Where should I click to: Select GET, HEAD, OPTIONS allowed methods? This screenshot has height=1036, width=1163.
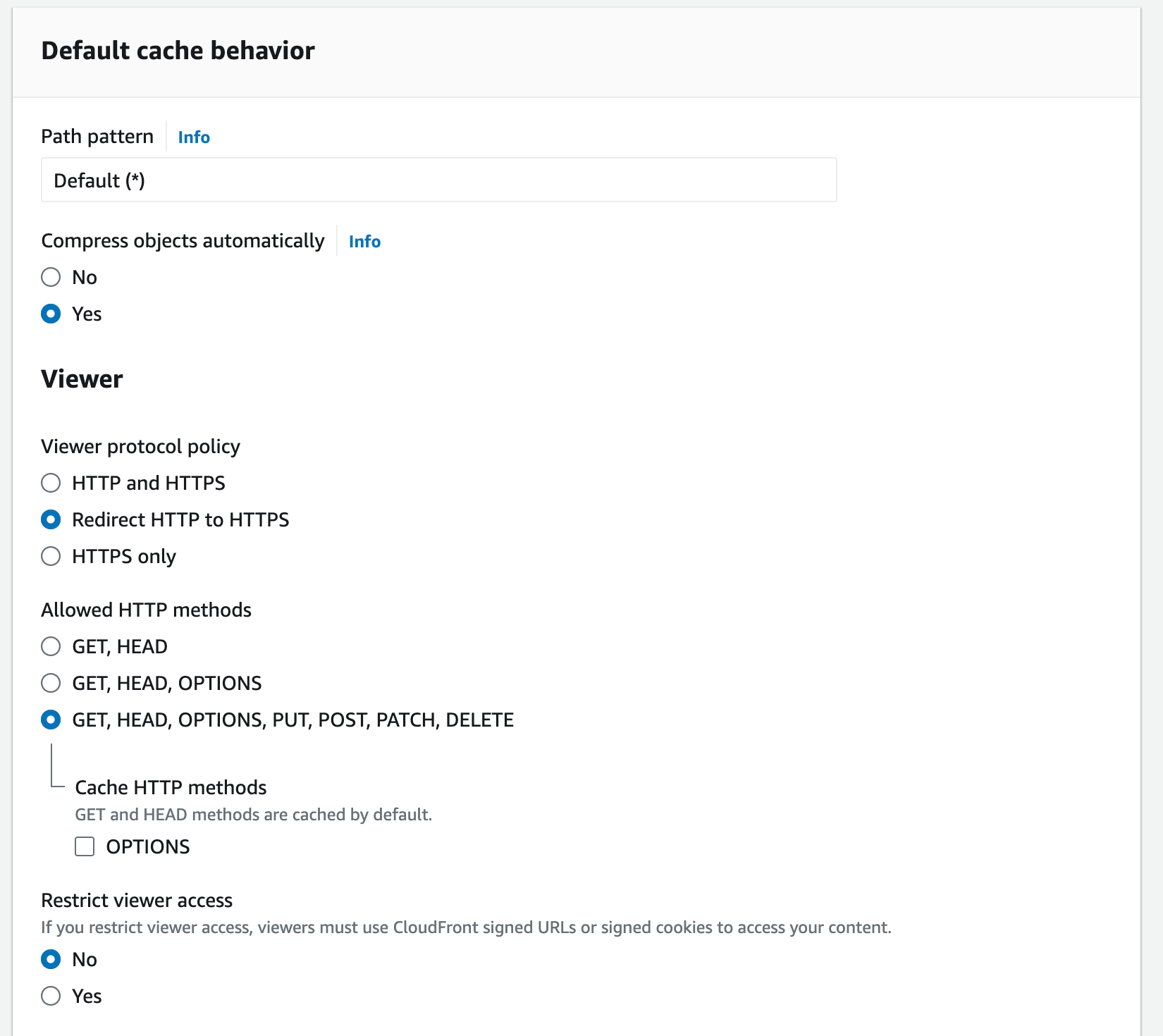51,683
